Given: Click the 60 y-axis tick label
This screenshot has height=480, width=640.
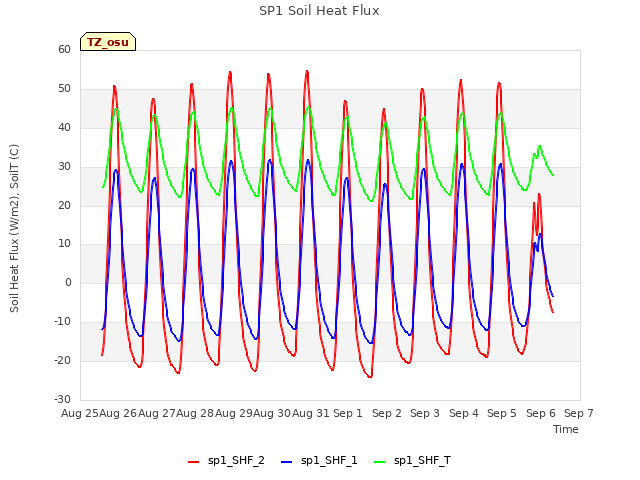Looking at the screenshot, I should pos(64,49).
